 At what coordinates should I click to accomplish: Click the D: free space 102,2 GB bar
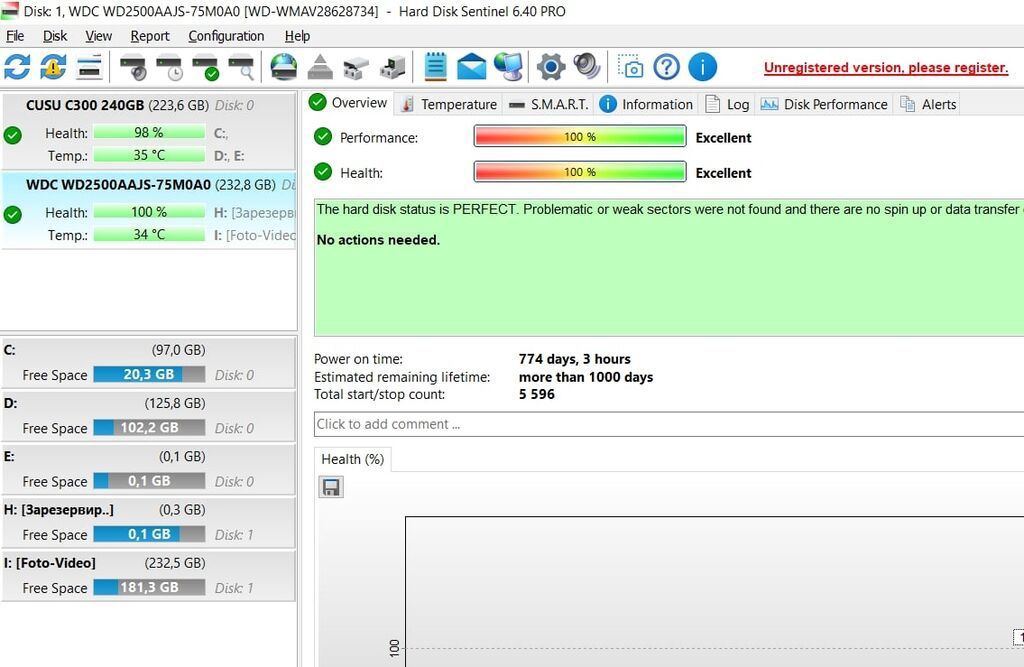(149, 427)
